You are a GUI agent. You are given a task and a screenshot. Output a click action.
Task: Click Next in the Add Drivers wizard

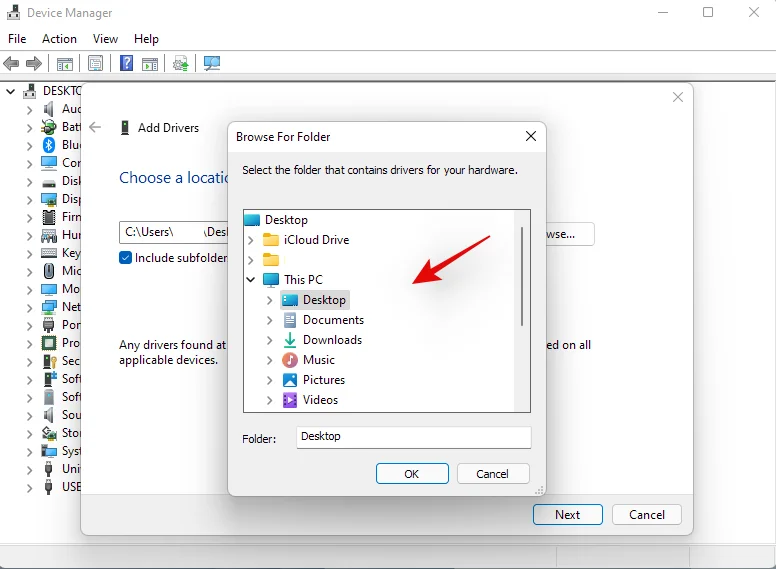pos(567,515)
